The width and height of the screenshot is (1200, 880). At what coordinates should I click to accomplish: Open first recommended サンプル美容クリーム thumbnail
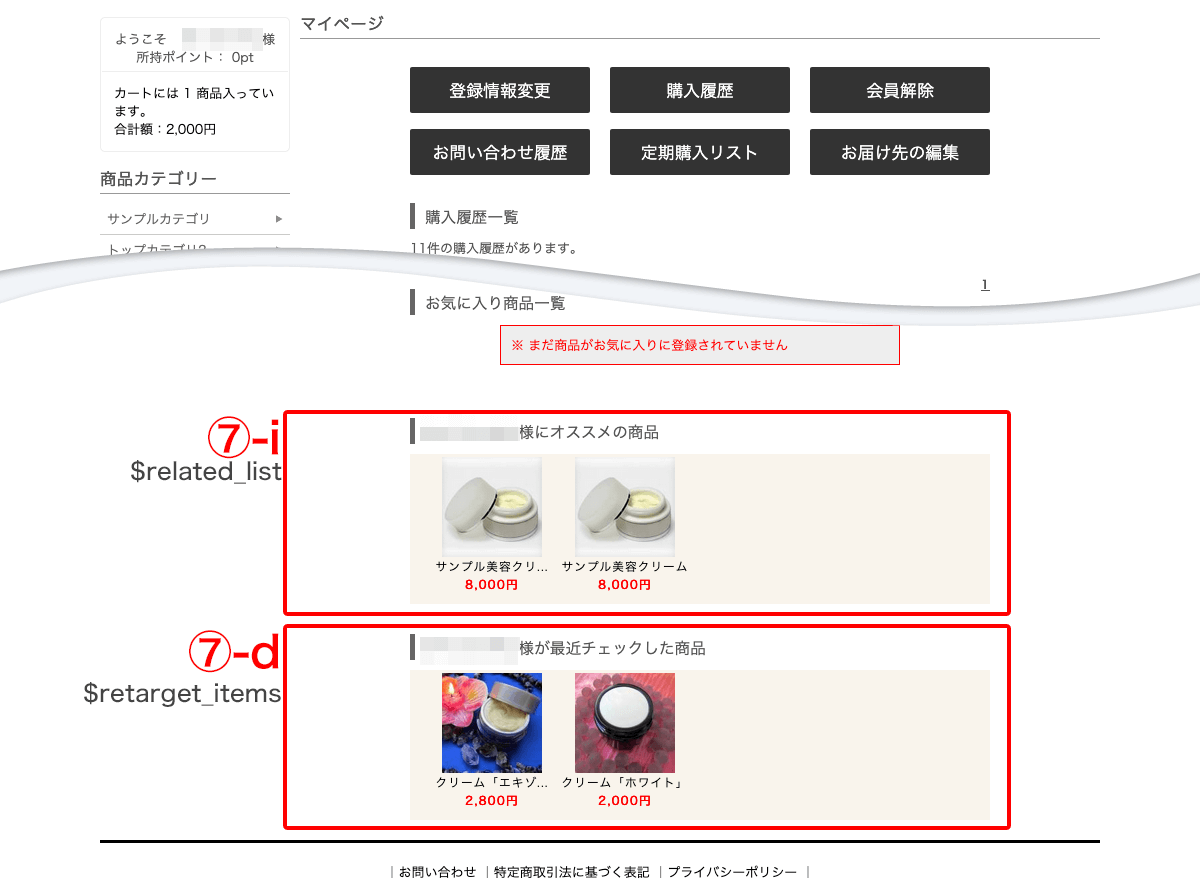coord(492,507)
